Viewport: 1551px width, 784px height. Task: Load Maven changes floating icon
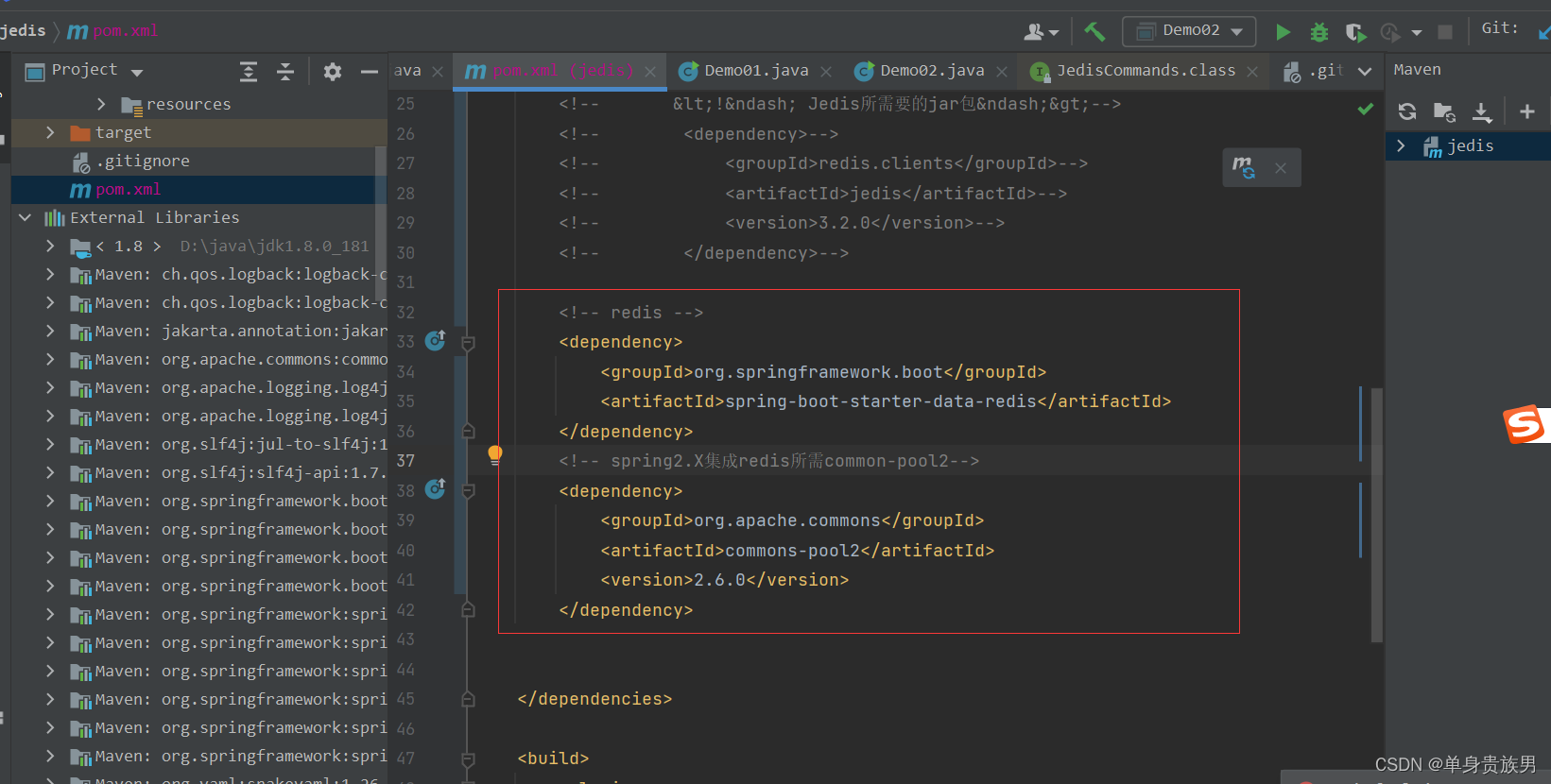(1244, 167)
